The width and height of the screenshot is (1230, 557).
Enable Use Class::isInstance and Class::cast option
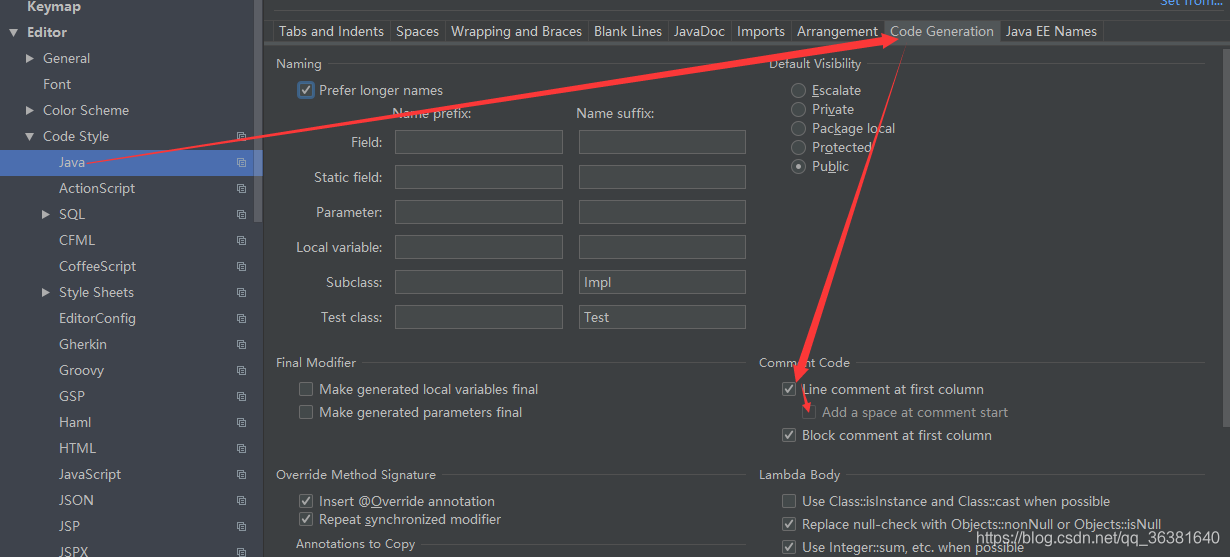click(789, 501)
